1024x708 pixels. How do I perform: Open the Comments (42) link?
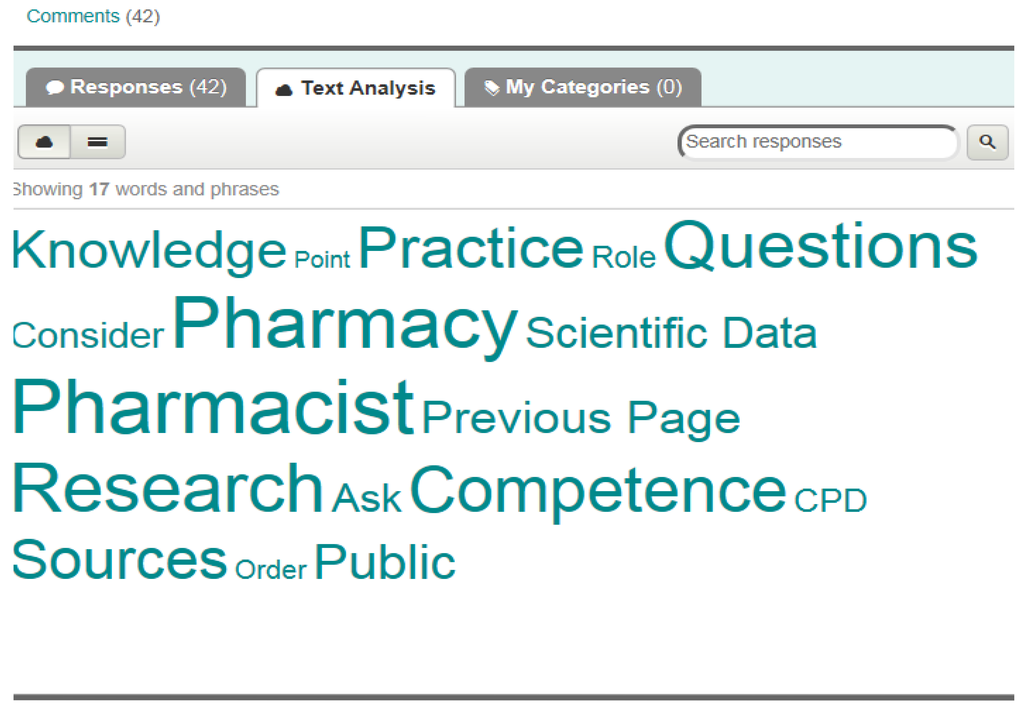click(72, 15)
